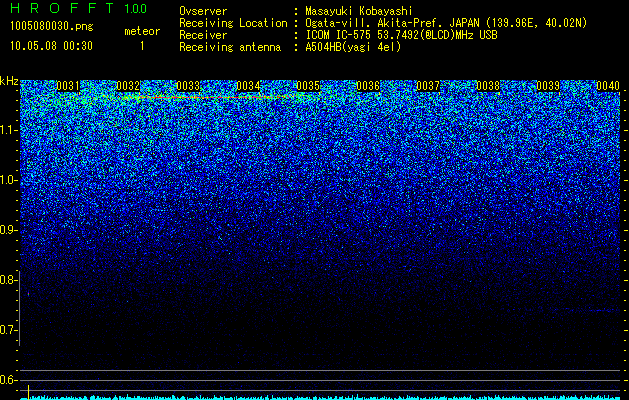Click the Receiving antenna label
This screenshot has height=400, width=629.
click(230, 47)
